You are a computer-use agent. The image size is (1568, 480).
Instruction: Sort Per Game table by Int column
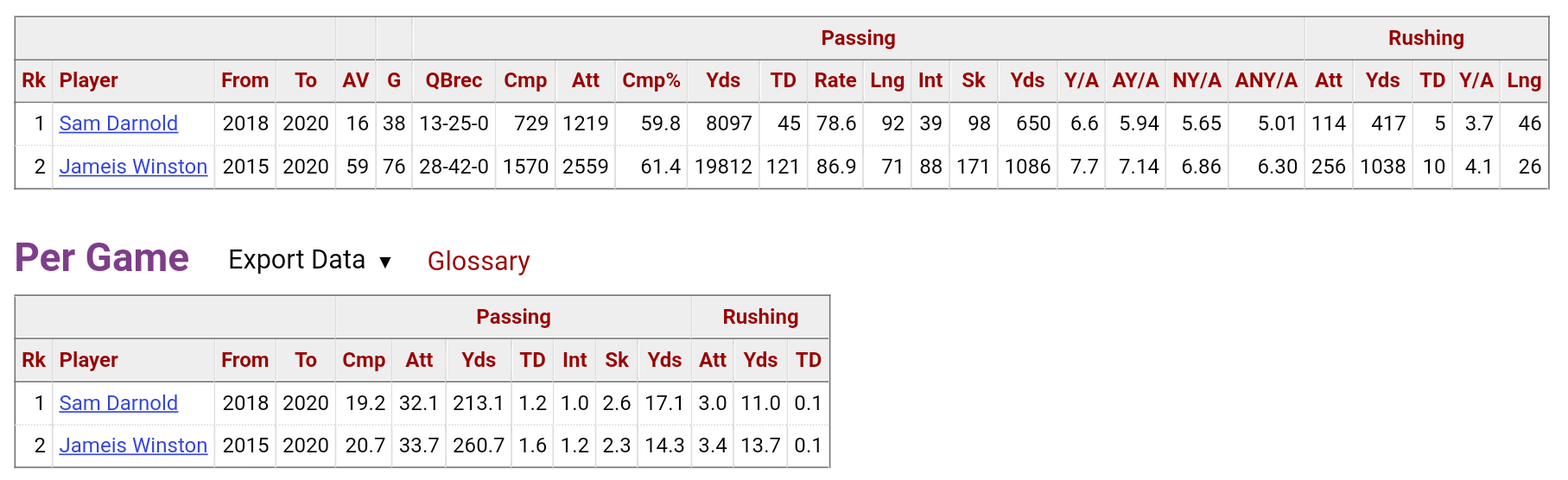coord(575,361)
